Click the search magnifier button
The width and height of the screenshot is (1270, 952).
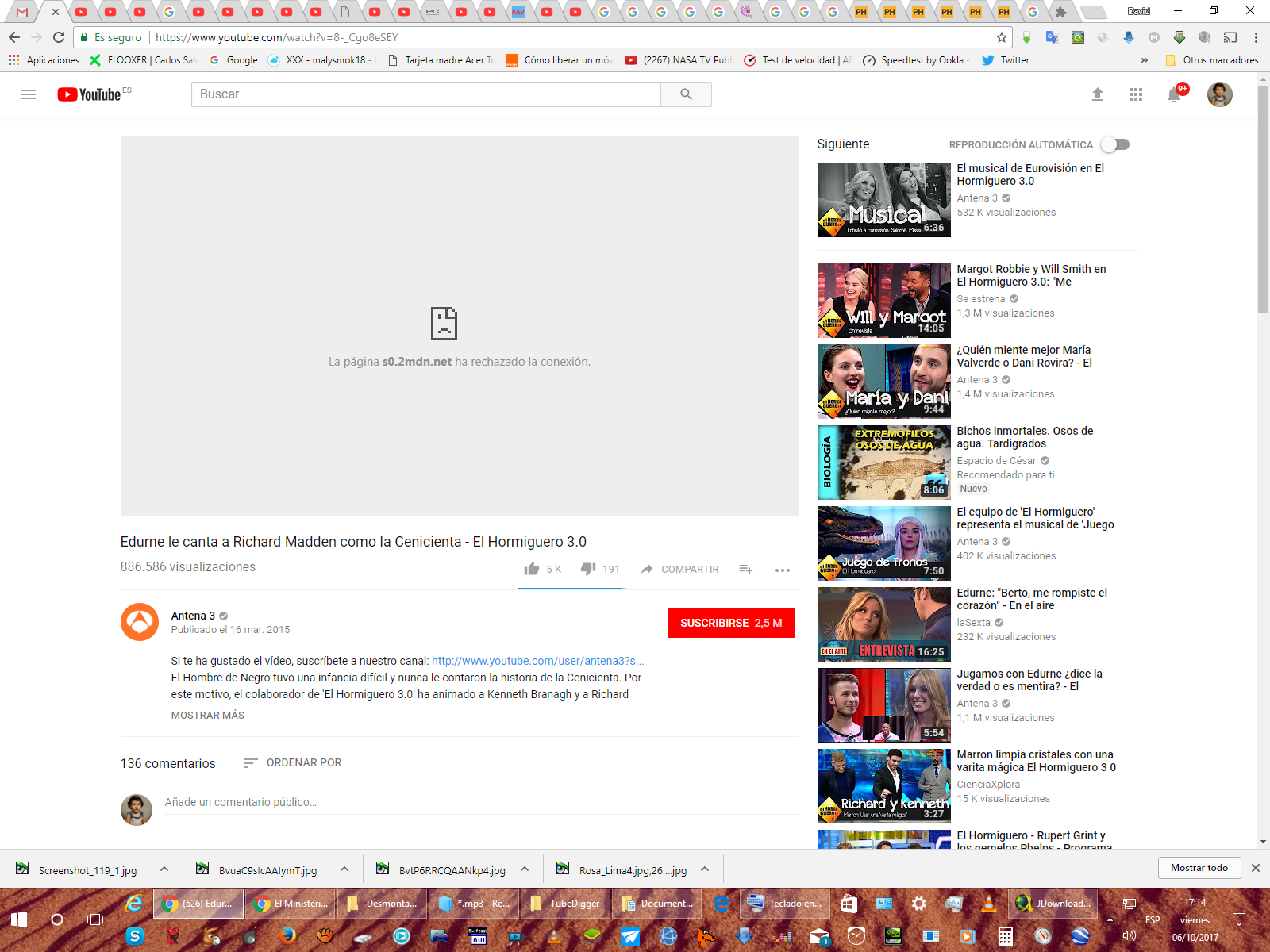point(686,94)
